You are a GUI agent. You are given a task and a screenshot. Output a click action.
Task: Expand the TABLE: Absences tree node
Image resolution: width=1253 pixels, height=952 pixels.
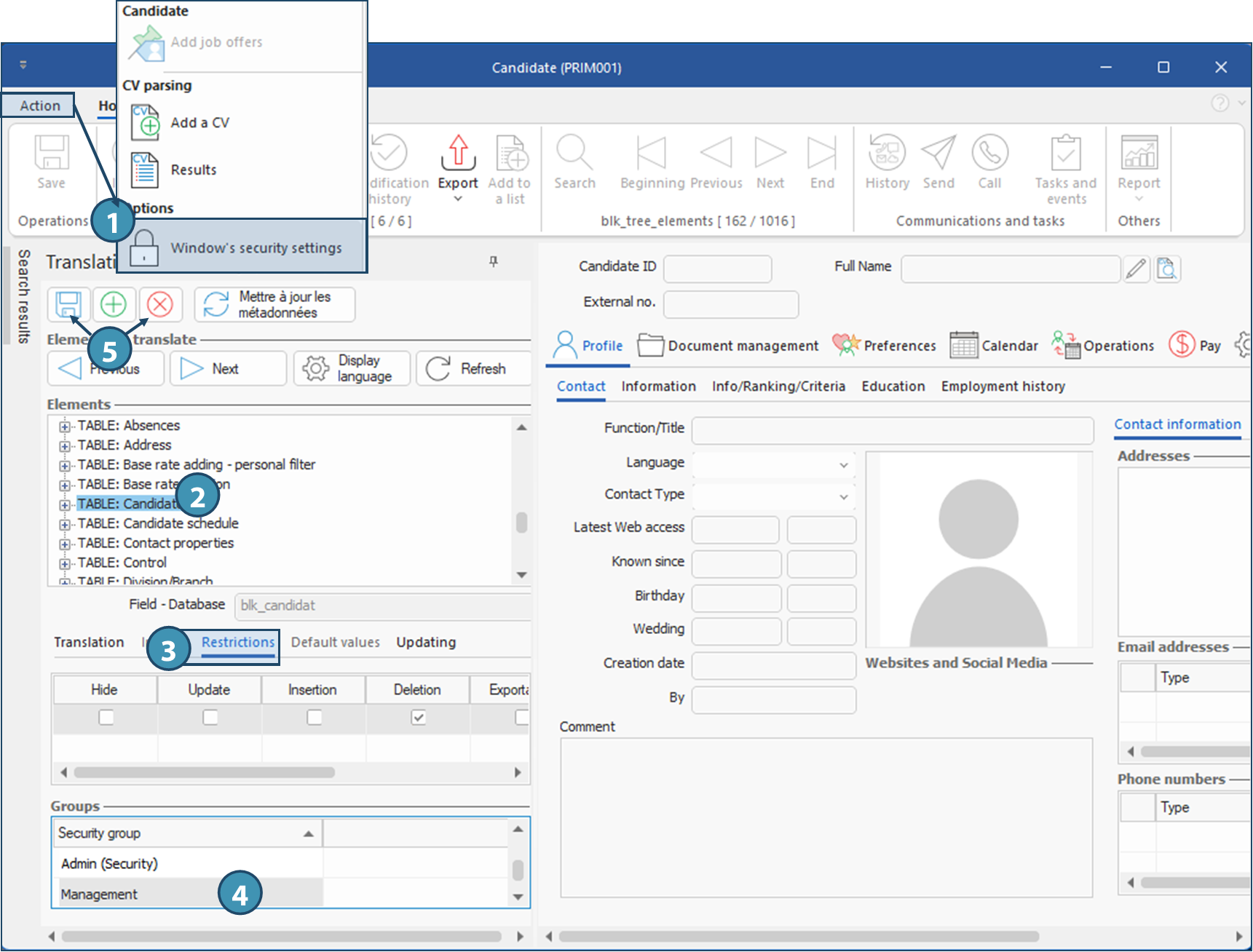pyautogui.click(x=65, y=427)
